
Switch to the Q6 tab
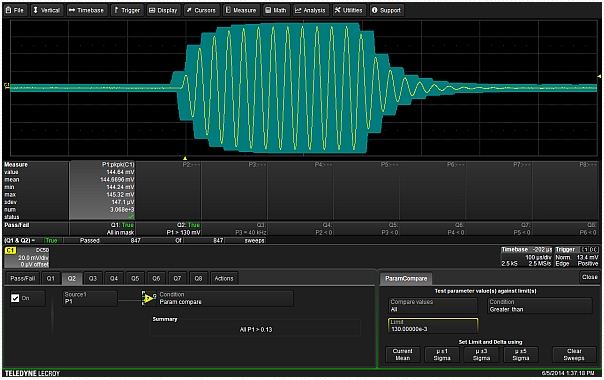pyautogui.click(x=156, y=278)
